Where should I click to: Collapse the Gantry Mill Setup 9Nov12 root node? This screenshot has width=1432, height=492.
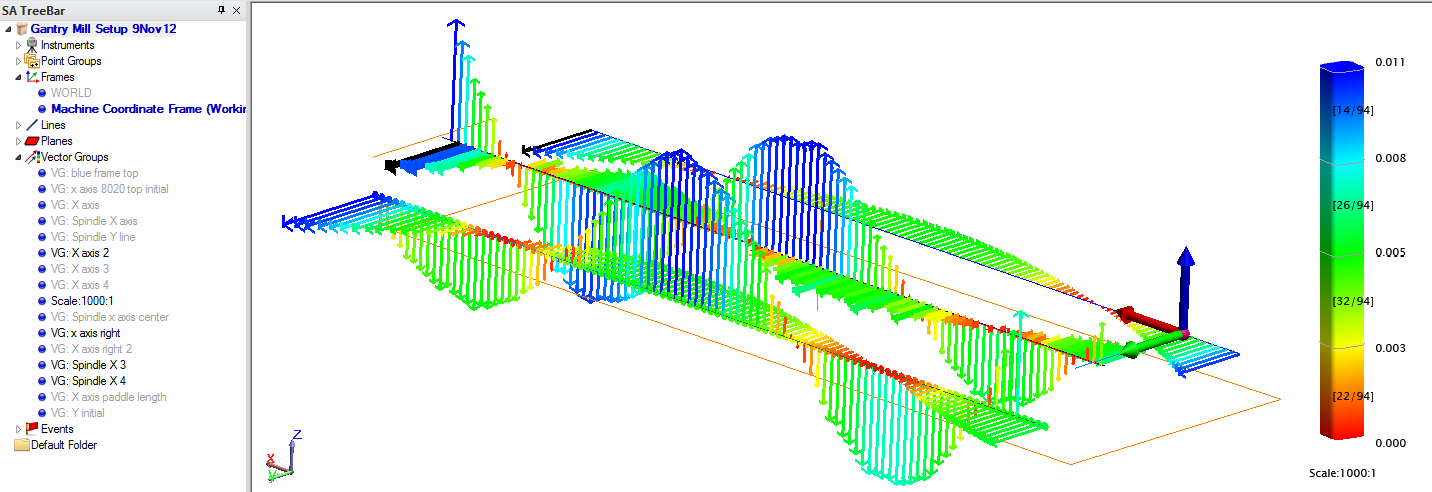pyautogui.click(x=9, y=29)
